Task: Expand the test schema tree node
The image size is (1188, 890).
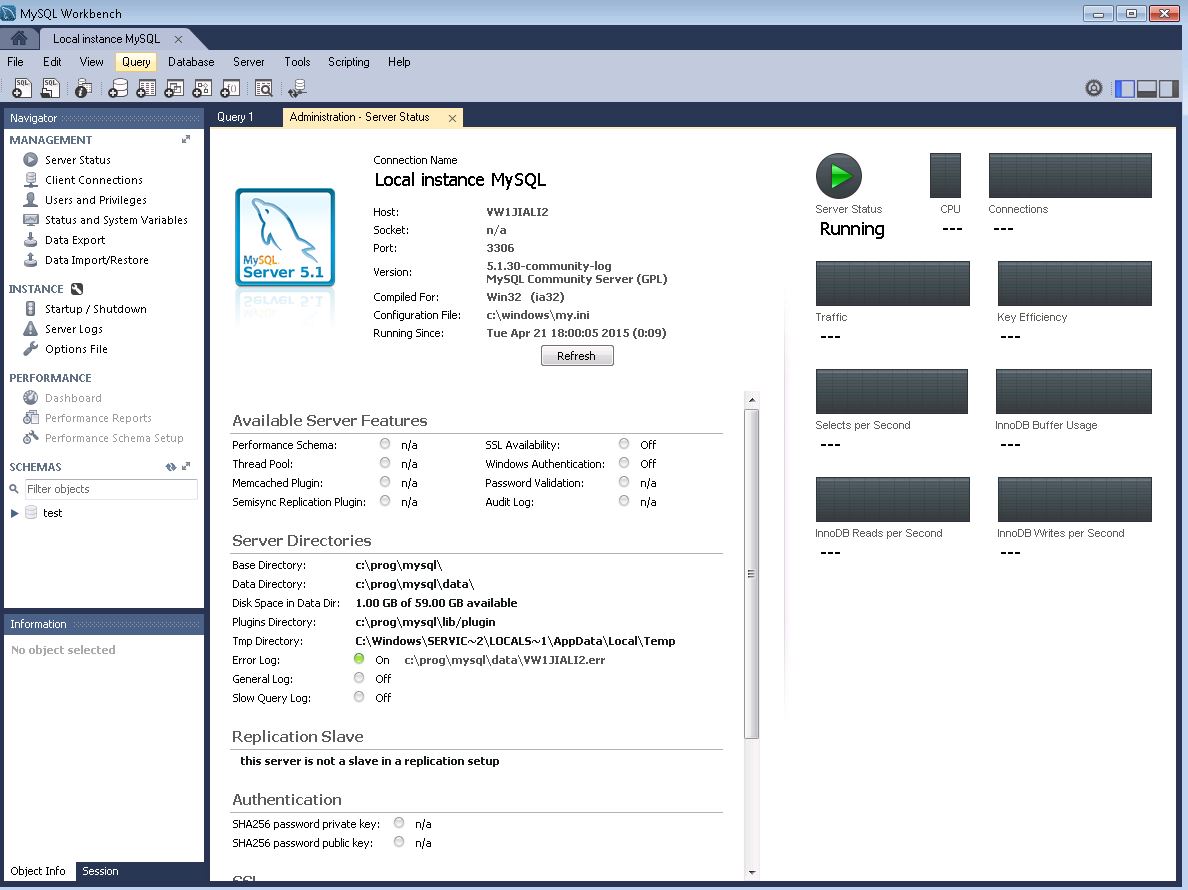Action: 14,513
